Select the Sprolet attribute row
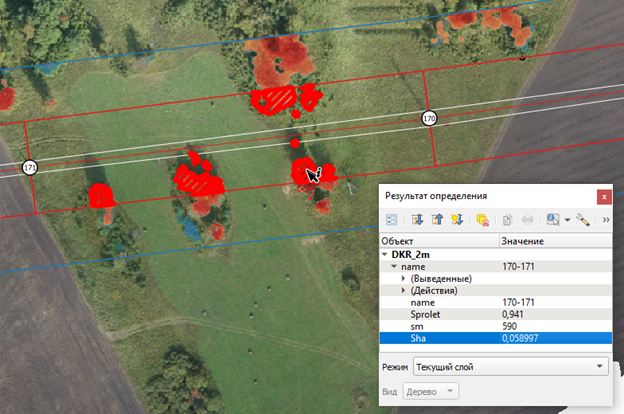Screen dimensions: 624x414 [x=495, y=314]
